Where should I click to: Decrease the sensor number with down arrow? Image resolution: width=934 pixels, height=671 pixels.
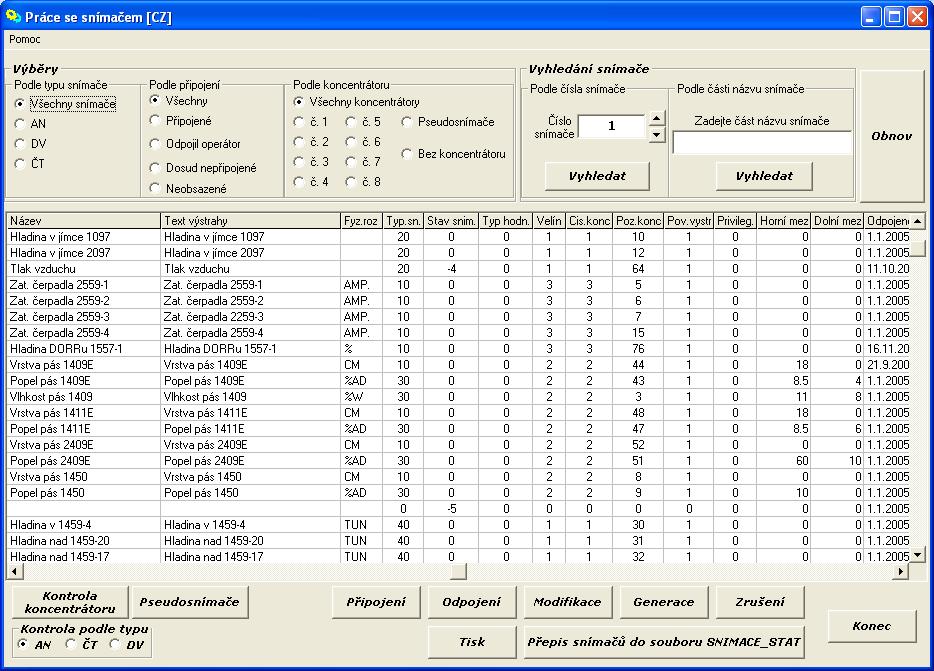click(x=656, y=134)
